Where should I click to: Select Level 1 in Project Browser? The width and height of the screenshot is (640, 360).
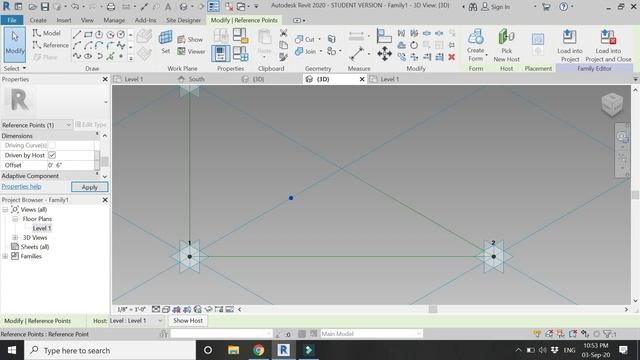(42, 228)
